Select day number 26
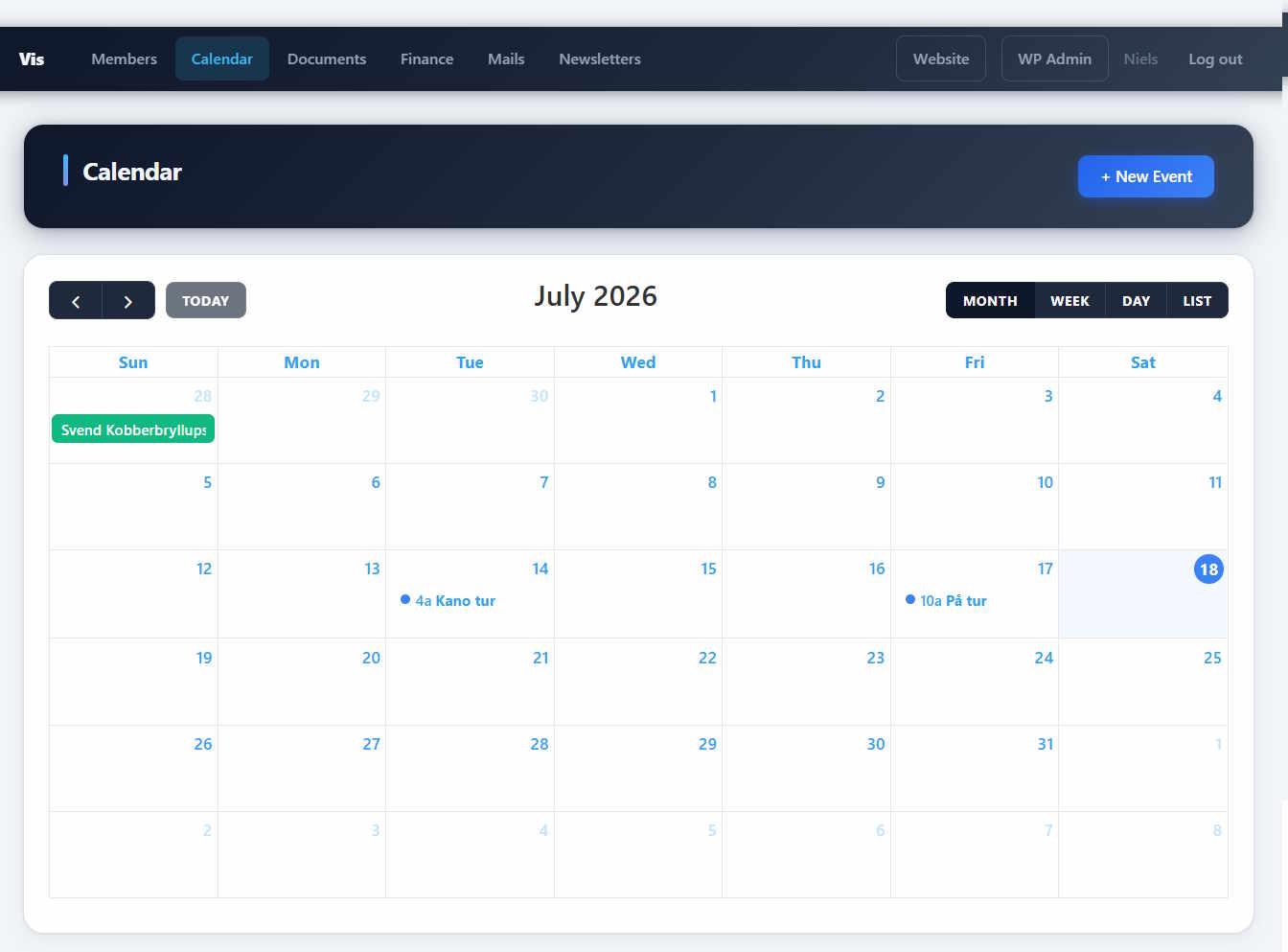 click(203, 744)
